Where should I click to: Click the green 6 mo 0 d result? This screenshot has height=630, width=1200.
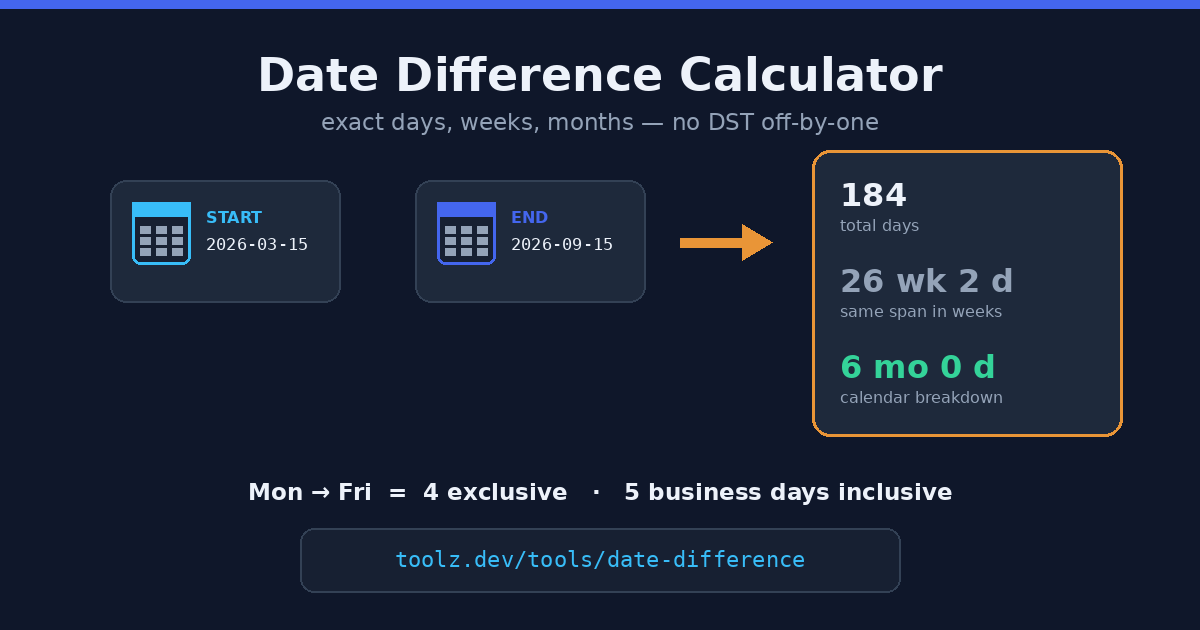[x=918, y=368]
